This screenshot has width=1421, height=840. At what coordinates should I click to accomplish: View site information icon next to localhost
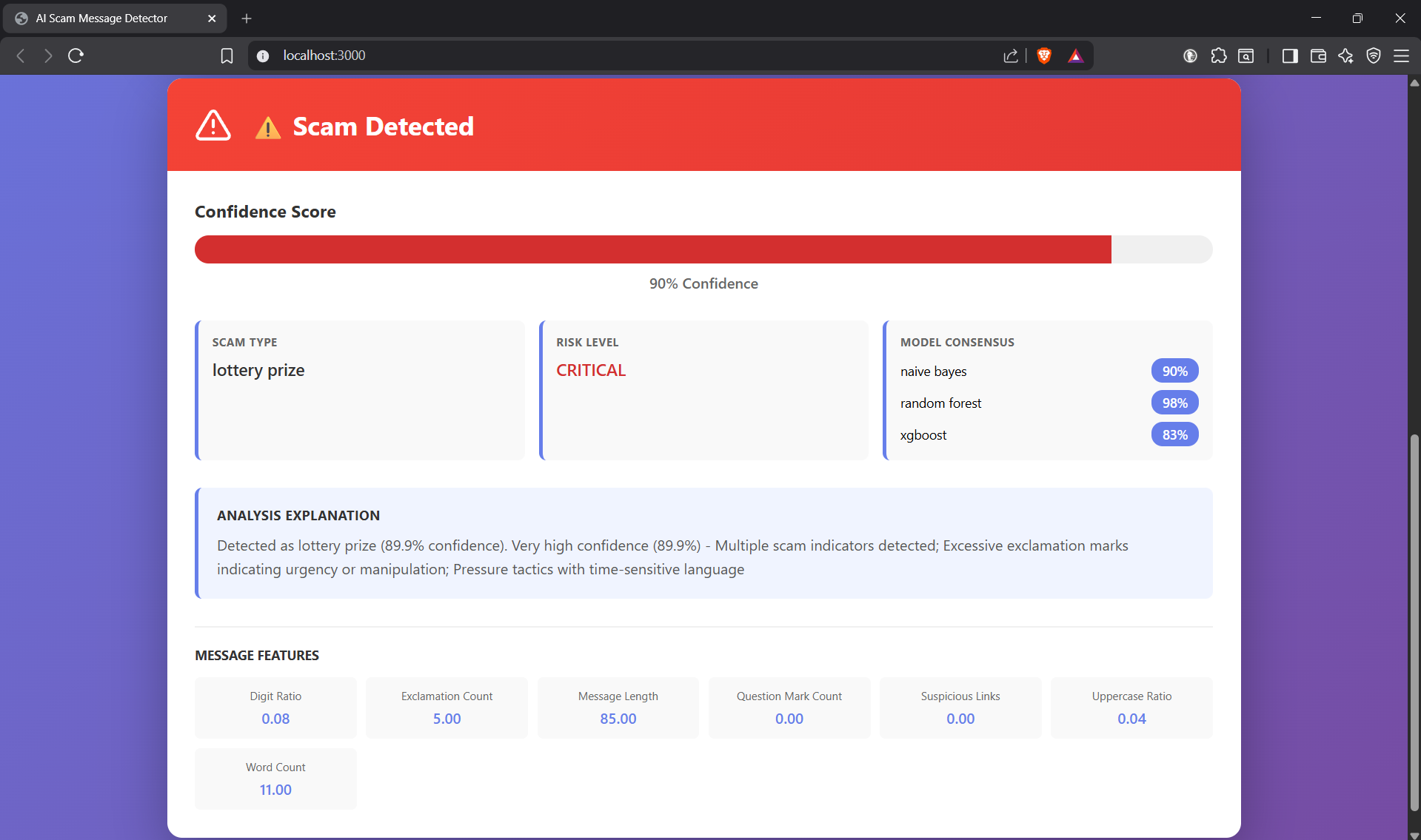click(x=263, y=56)
